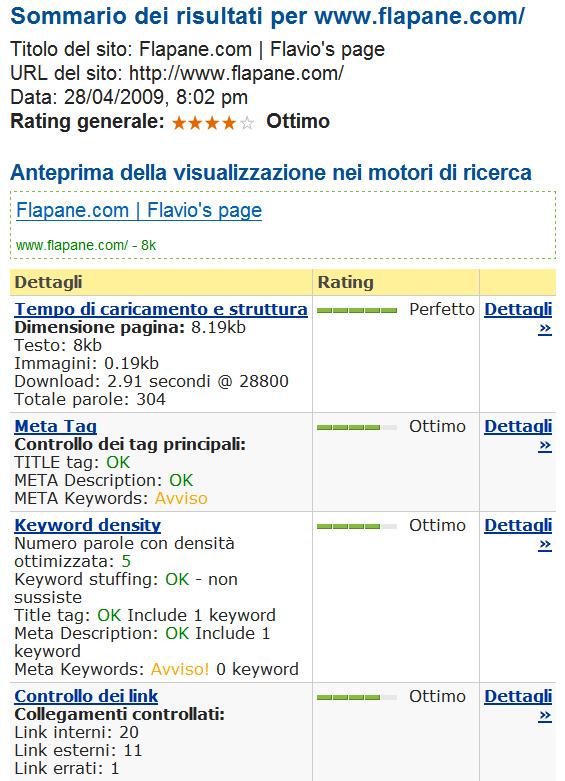The height and width of the screenshot is (781, 565).
Task: Click Dettagli » for Tempo di caricamento row
Action: coord(518,318)
